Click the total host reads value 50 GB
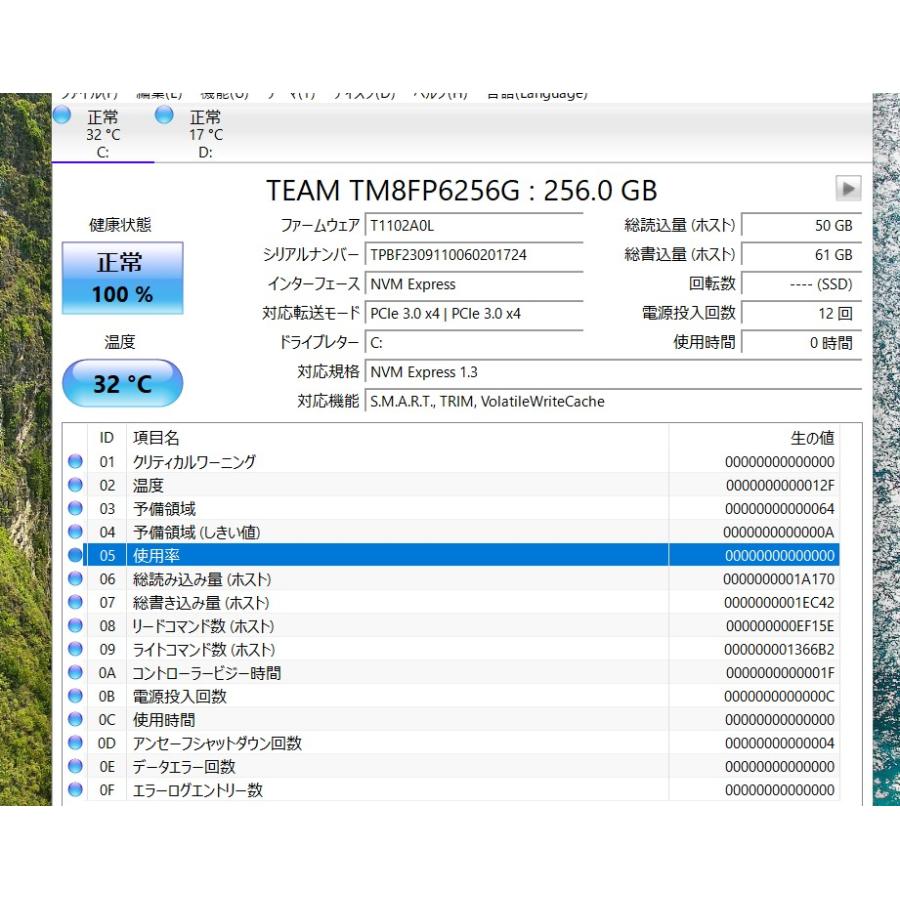Image resolution: width=900 pixels, height=900 pixels. point(801,225)
